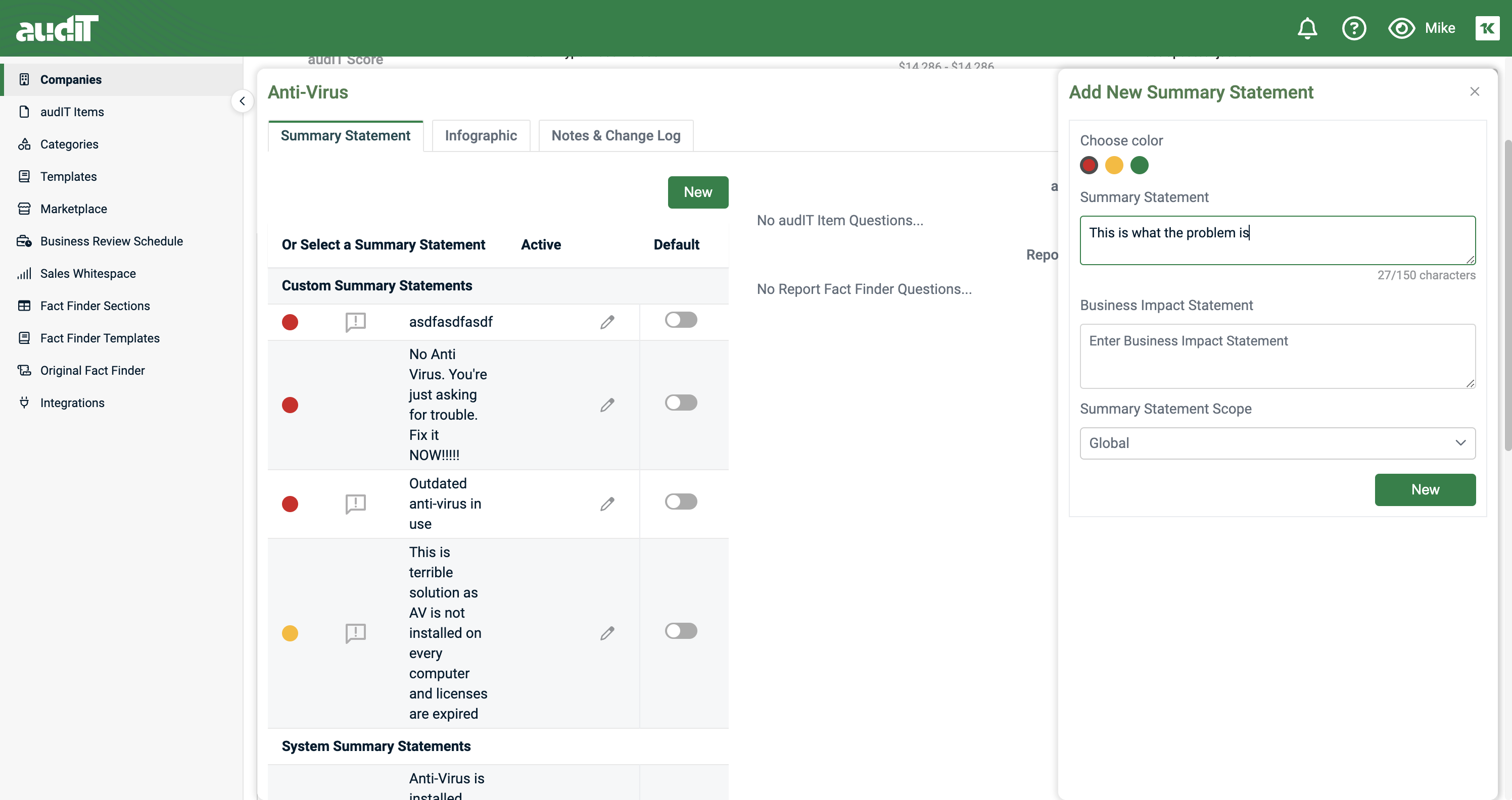Click the audIT logo
Screen dimensions: 1512x800
(57, 28)
